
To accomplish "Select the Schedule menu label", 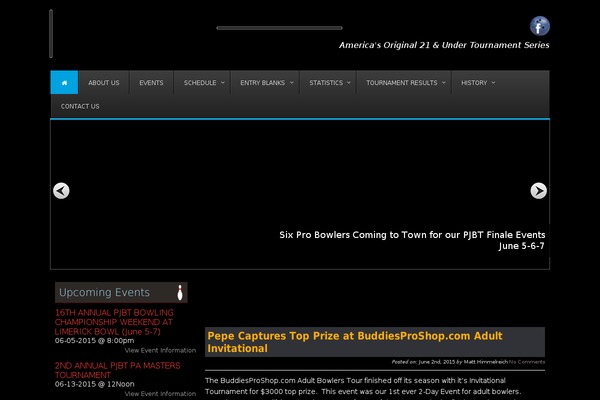I will tap(200, 83).
